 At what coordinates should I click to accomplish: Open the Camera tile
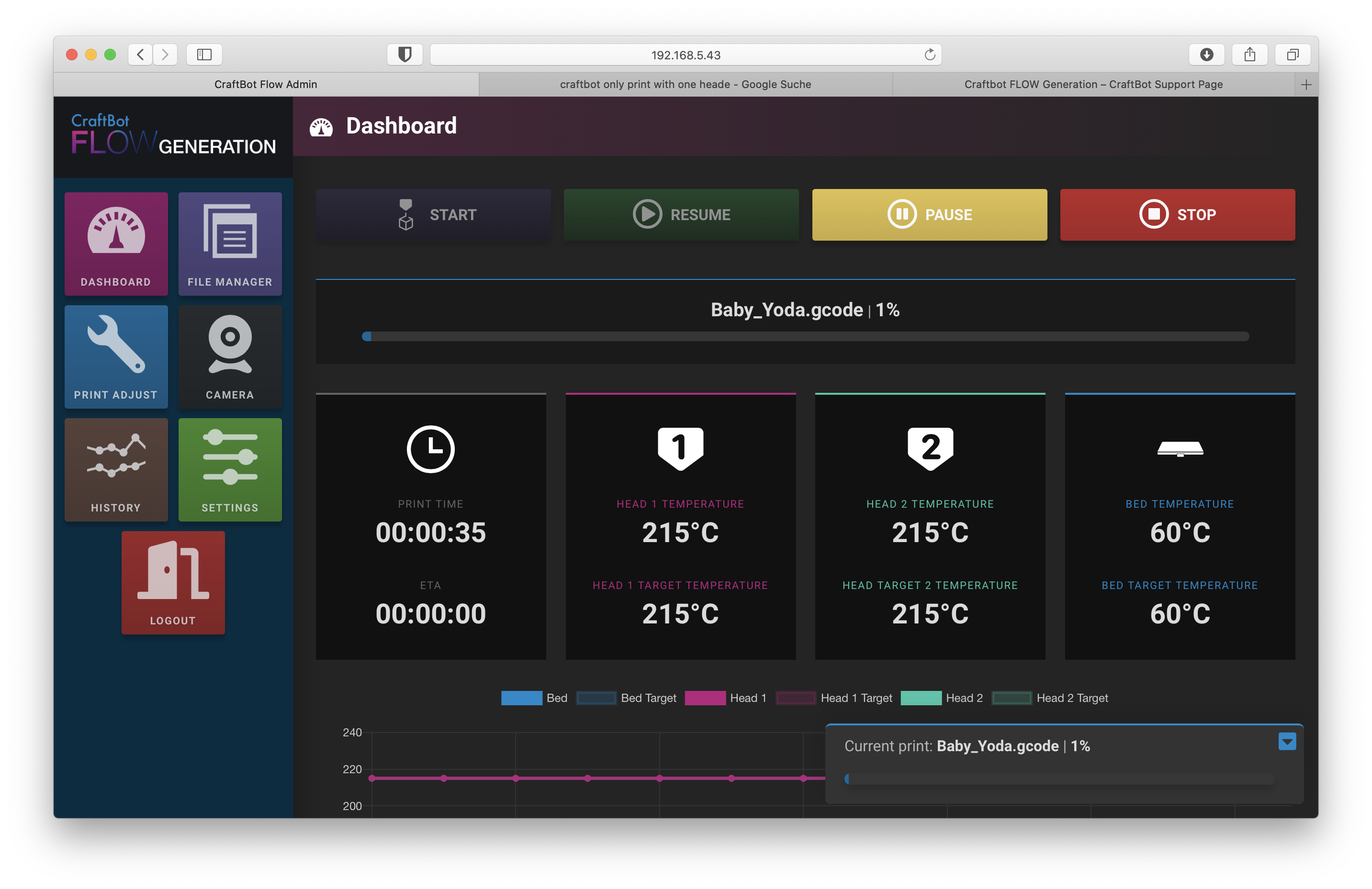230,356
